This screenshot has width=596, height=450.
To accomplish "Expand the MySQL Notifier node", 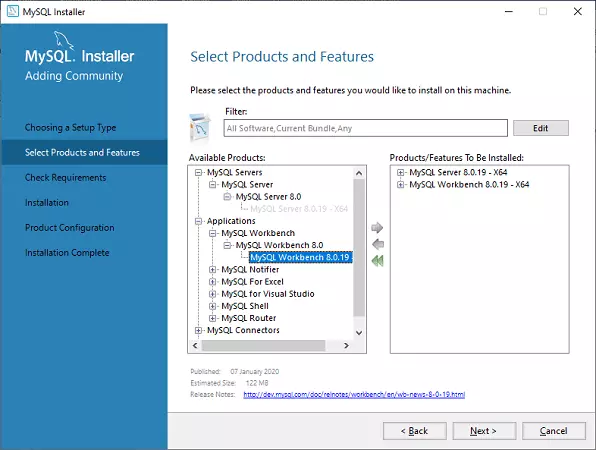I will tap(212, 269).
